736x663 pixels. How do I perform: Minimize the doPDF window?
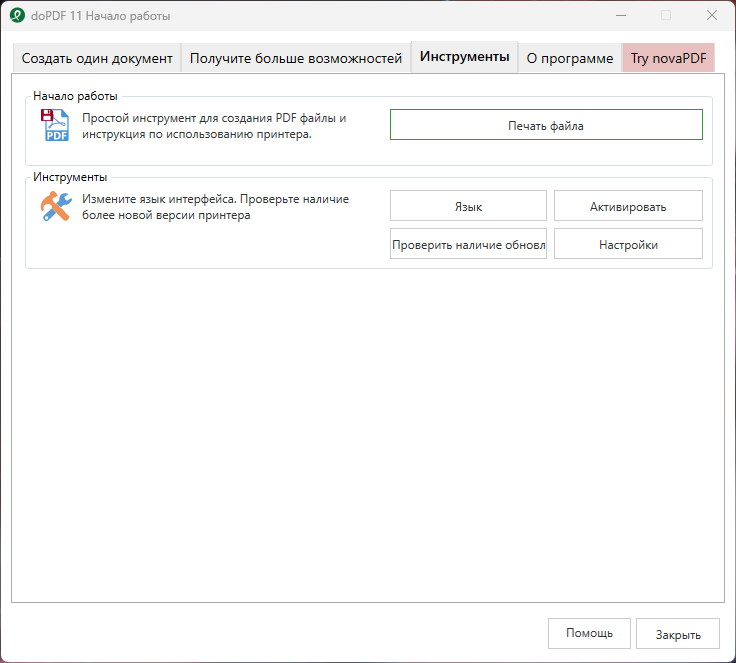click(x=621, y=15)
